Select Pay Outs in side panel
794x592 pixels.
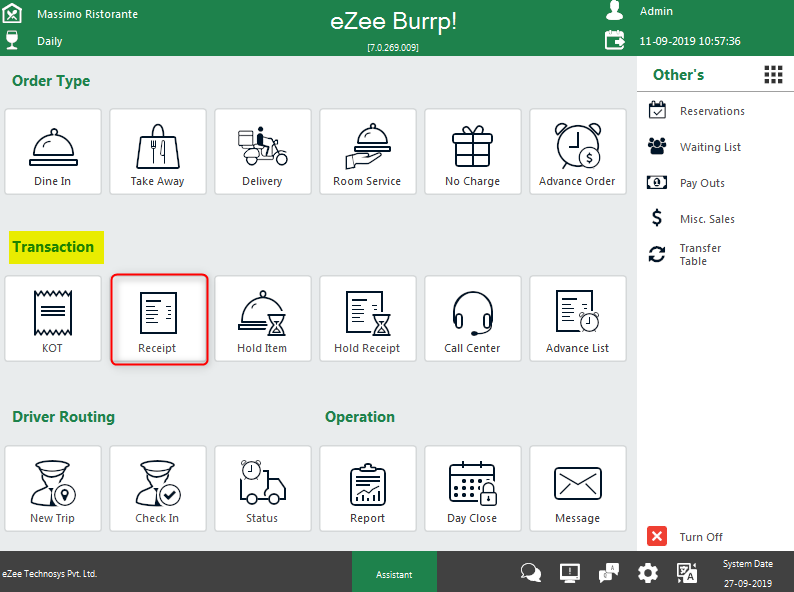click(x=687, y=183)
